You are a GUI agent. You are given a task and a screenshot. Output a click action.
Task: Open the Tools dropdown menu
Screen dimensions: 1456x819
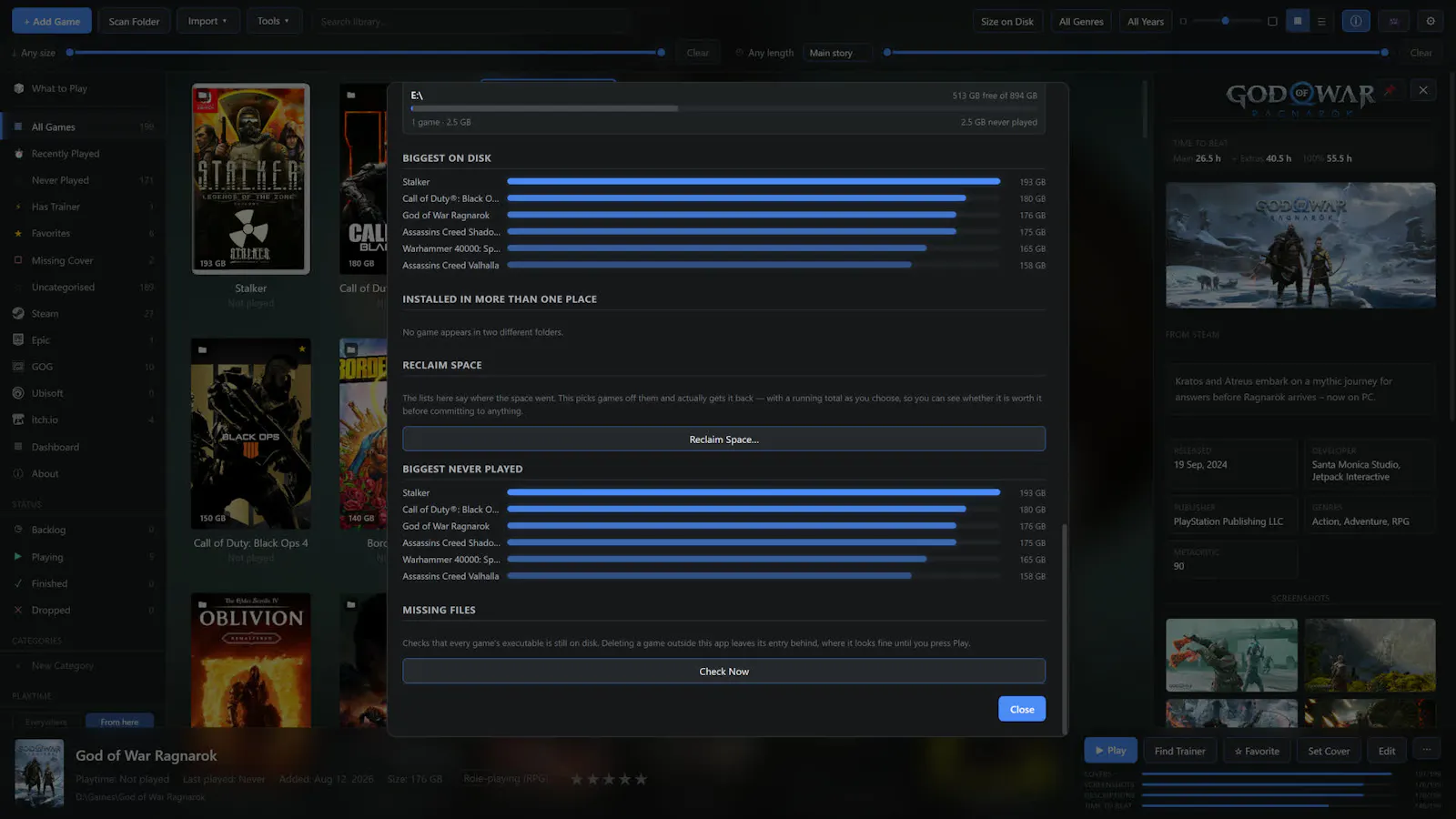pyautogui.click(x=273, y=21)
